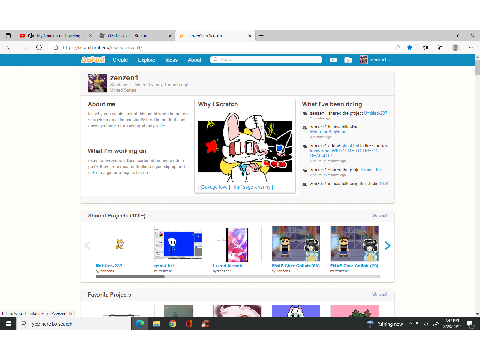Open the zenzen1 profile avatar picture

tap(97, 83)
